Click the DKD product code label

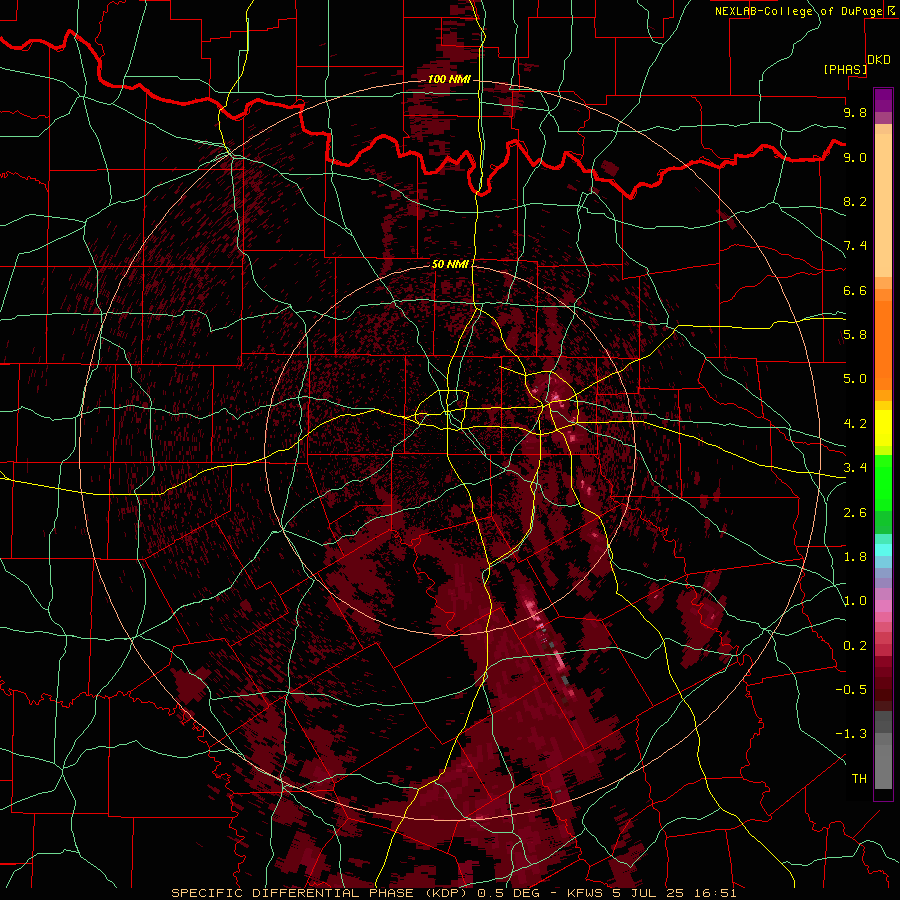[x=878, y=60]
